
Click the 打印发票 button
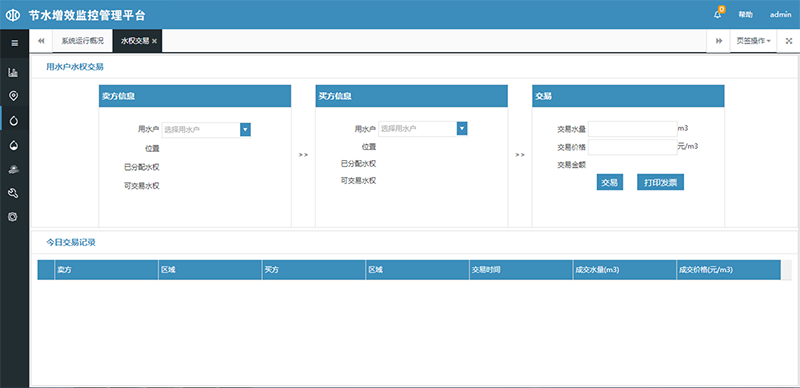[660, 182]
